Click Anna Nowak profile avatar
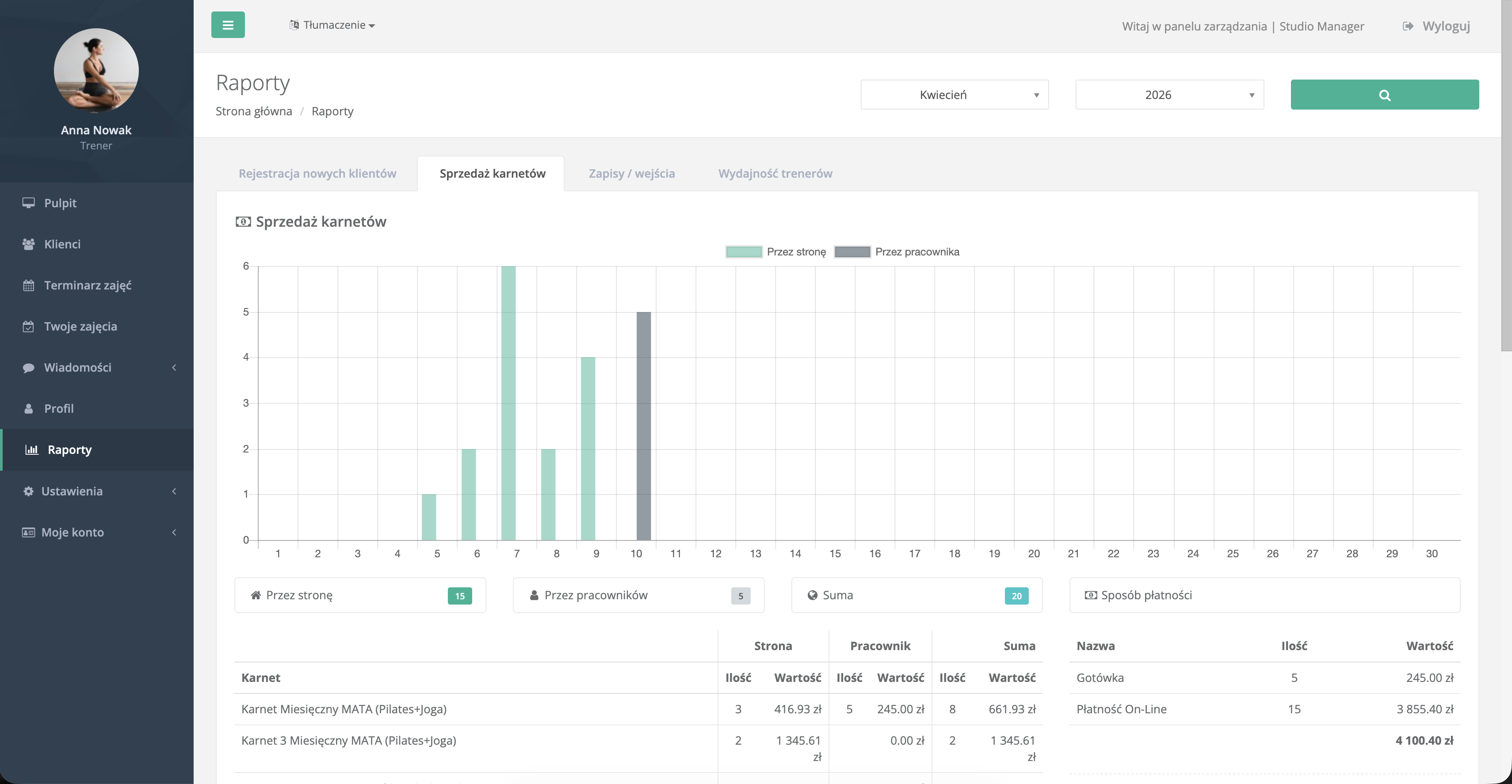The width and height of the screenshot is (1512, 784). pos(96,71)
